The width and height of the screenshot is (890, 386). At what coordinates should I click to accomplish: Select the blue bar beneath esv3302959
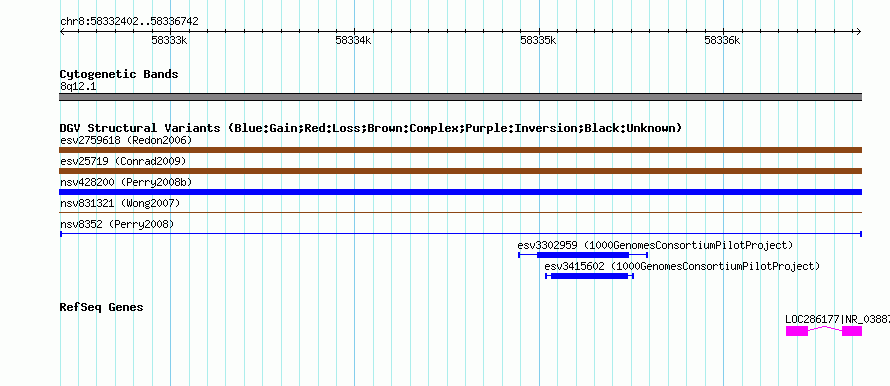coord(583,255)
